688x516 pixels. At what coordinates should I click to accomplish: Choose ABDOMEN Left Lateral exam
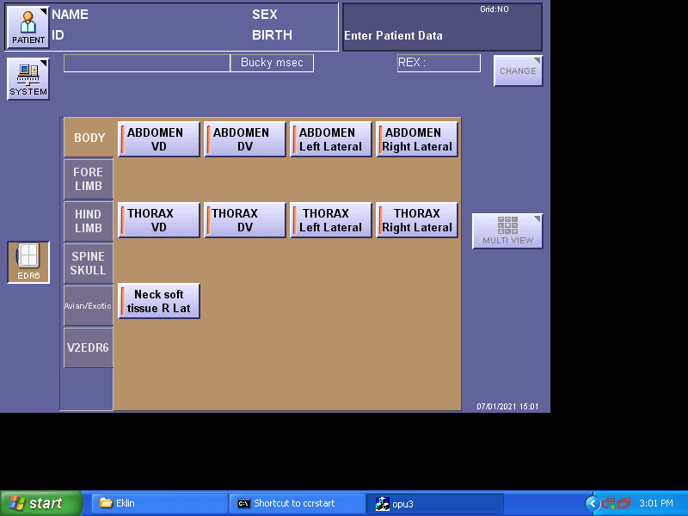[x=331, y=139]
